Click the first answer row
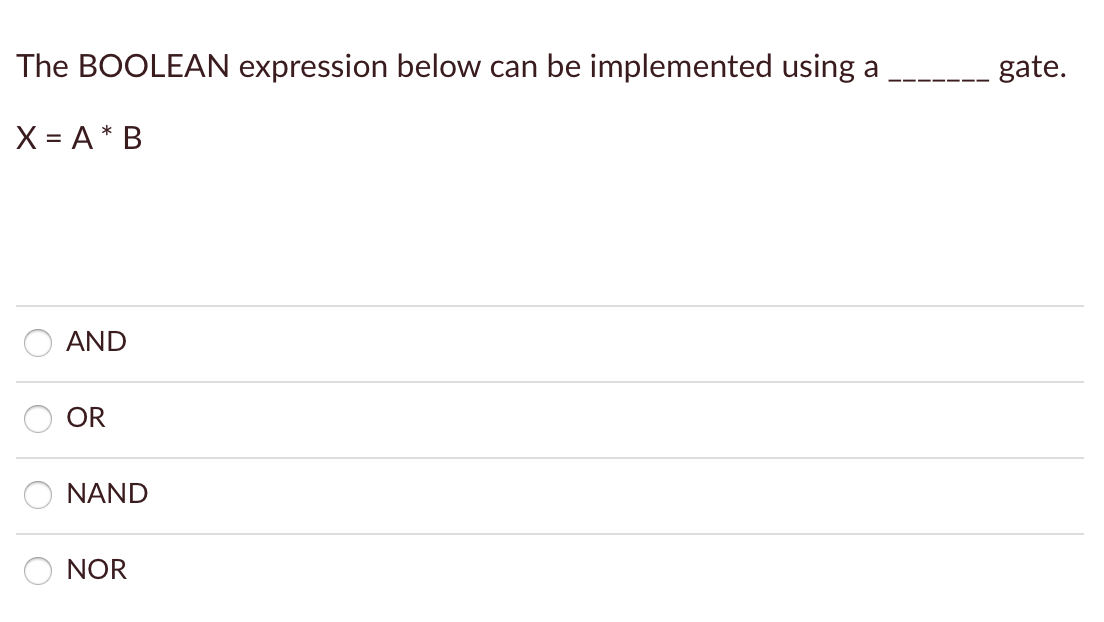Viewport: 1104px width, 622px height. 550,343
